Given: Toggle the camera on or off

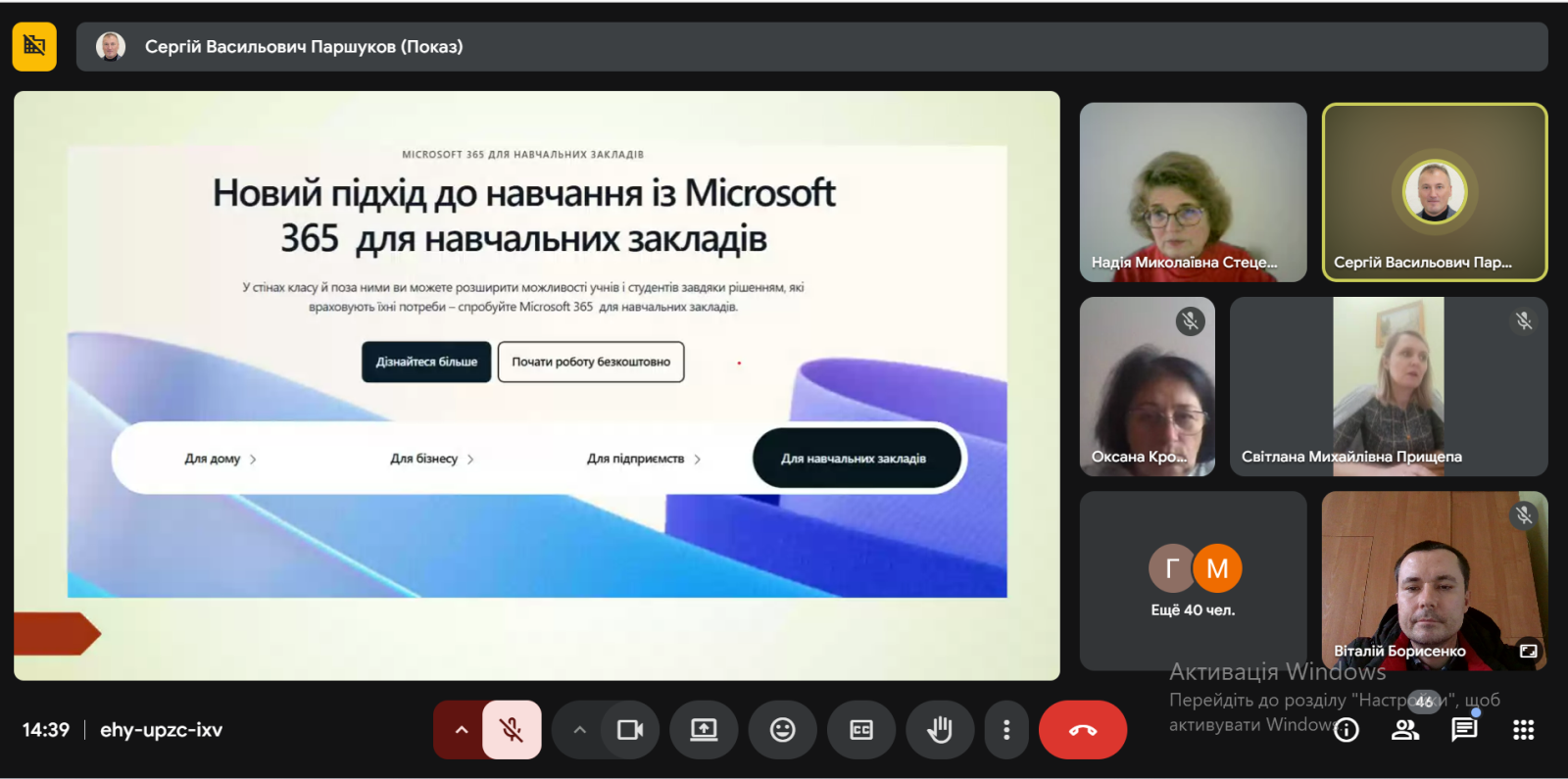Looking at the screenshot, I should point(630,730).
